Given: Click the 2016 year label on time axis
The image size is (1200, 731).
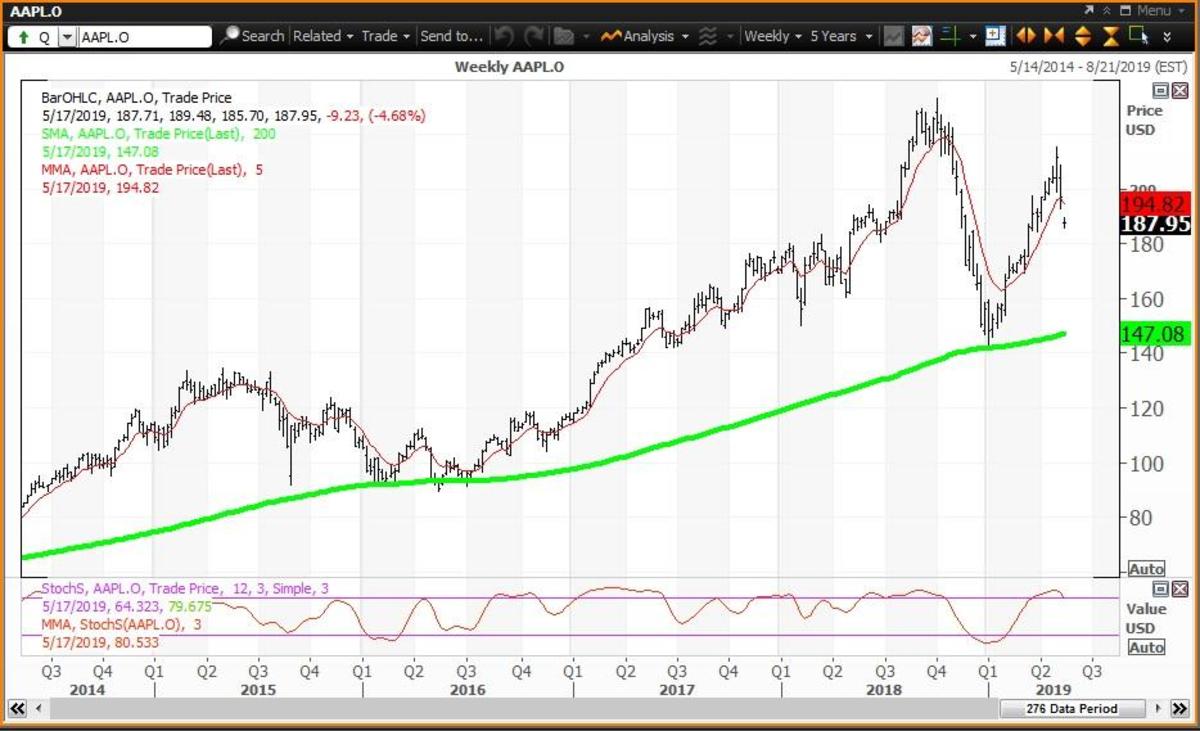Looking at the screenshot, I should 467,690.
